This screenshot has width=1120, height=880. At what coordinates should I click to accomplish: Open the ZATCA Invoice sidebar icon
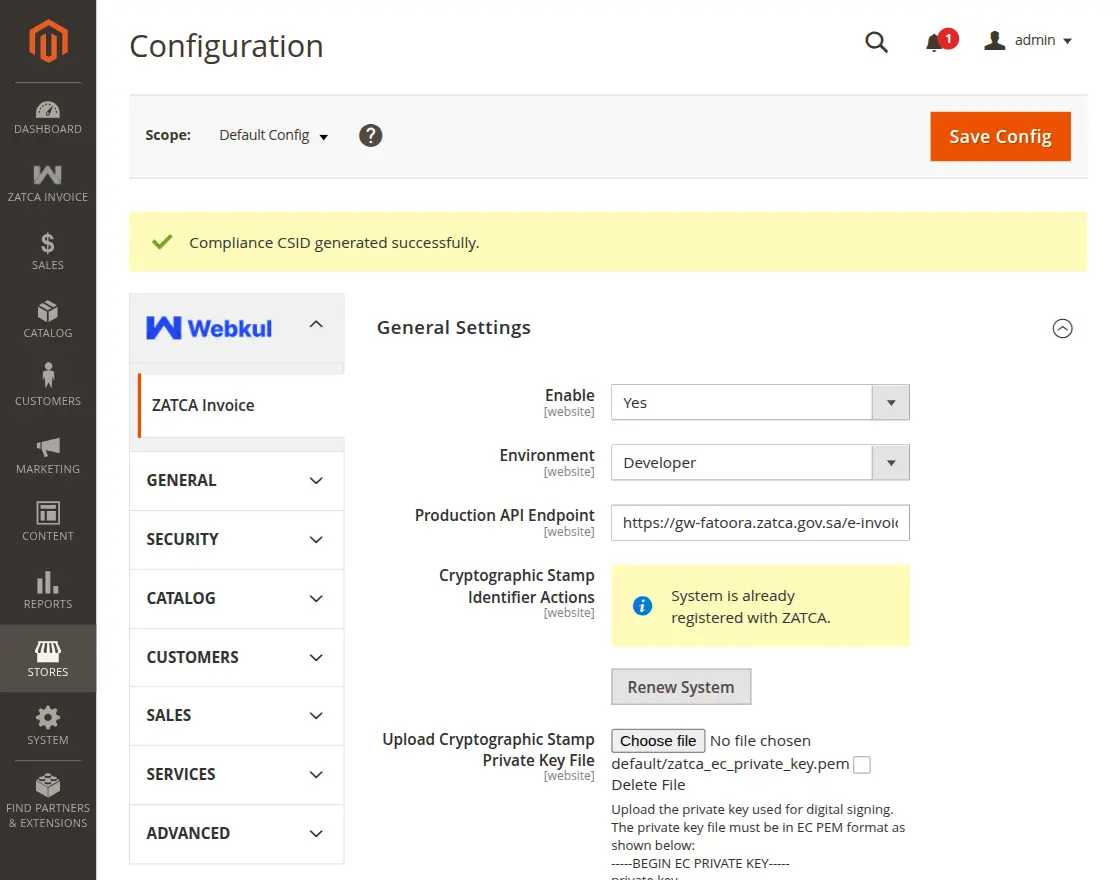48,182
